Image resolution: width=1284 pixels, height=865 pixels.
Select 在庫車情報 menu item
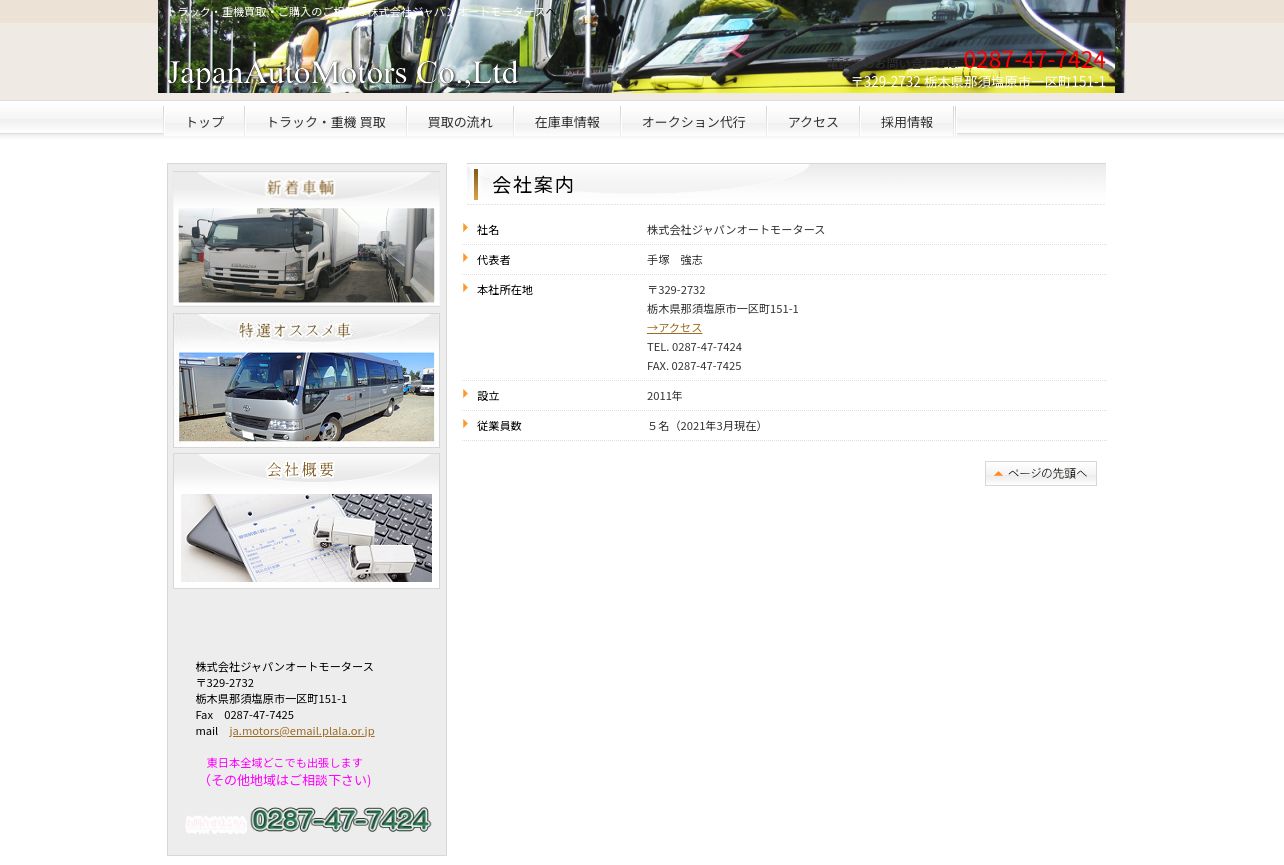(567, 122)
